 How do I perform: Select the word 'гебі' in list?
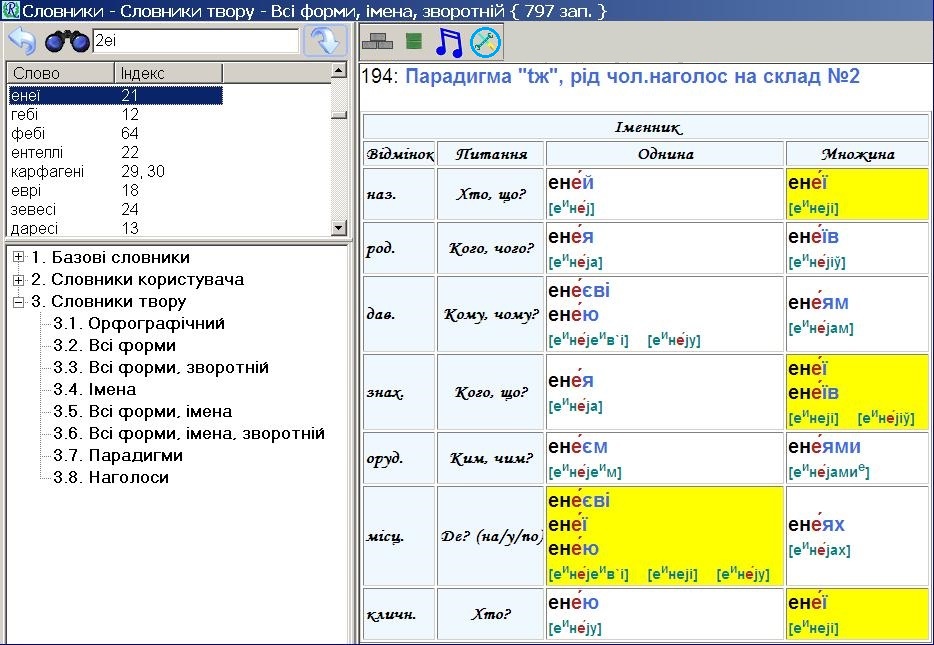[x=24, y=114]
